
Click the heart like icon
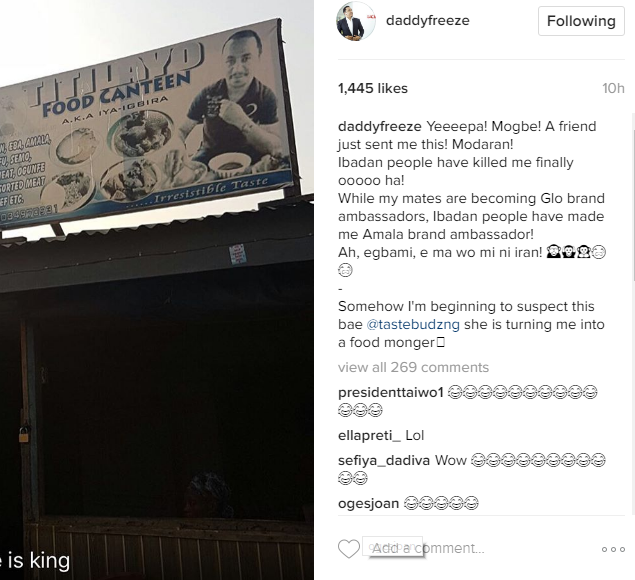pyautogui.click(x=349, y=549)
